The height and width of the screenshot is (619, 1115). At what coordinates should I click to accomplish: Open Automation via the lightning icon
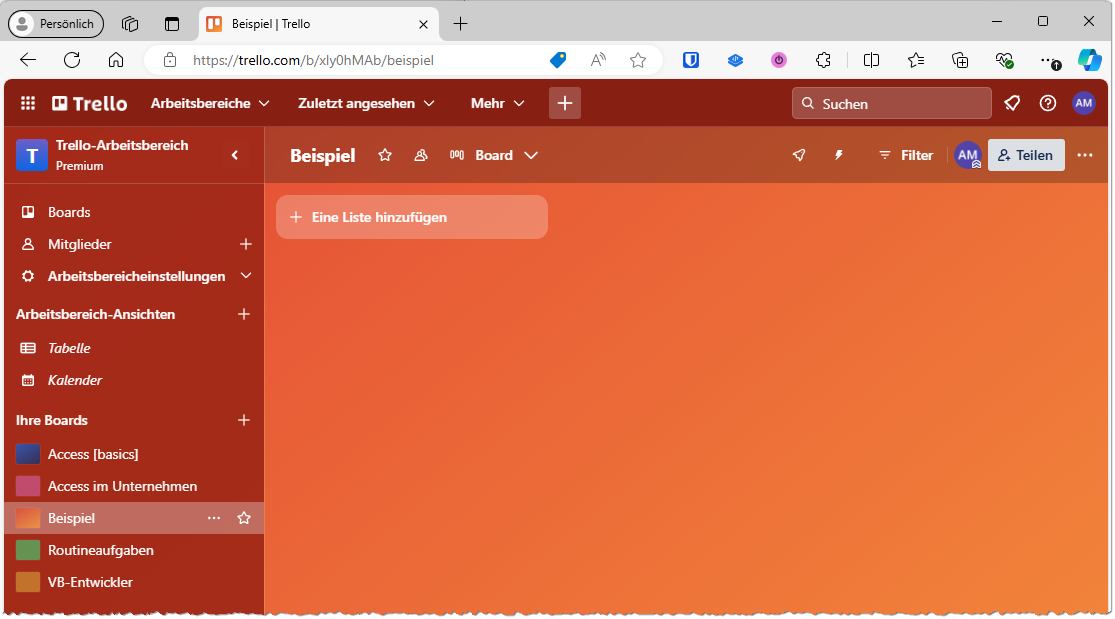tap(838, 155)
